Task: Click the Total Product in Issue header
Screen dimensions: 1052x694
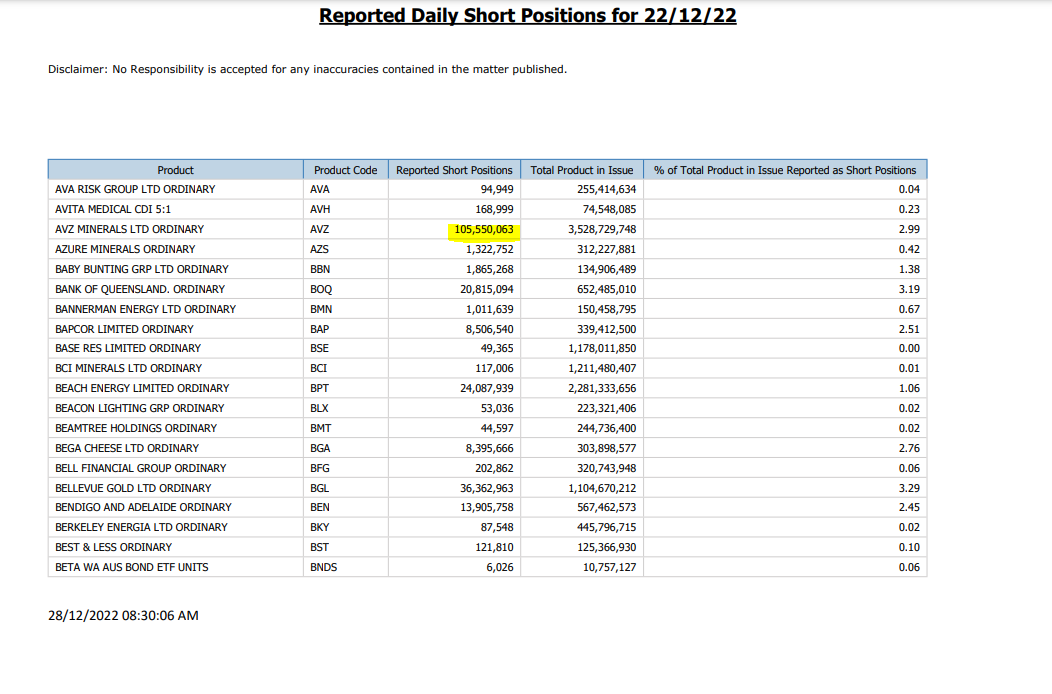Action: [582, 170]
